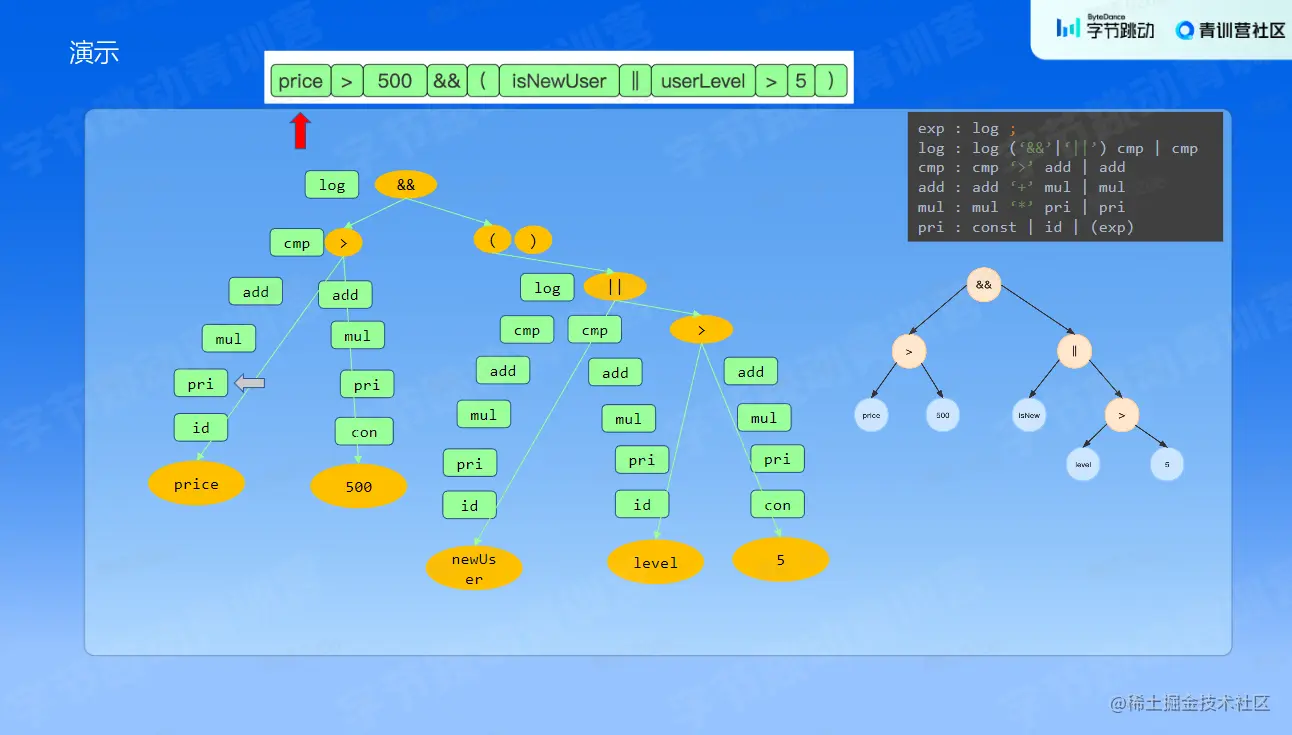Click the orange '500' leaf ellipse
Image resolution: width=1292 pixels, height=735 pixels.
(x=359, y=487)
